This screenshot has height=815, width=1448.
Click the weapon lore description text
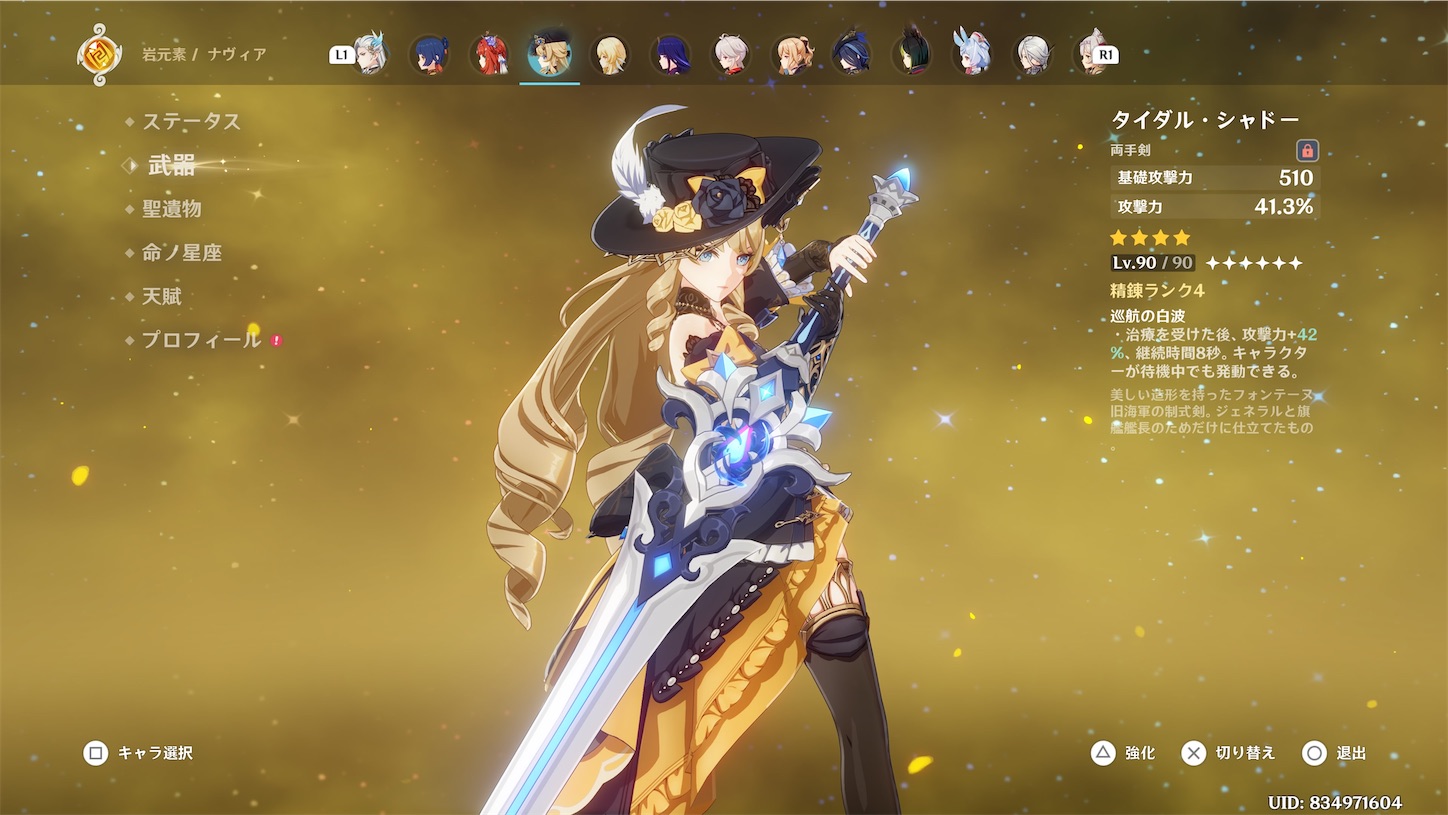(x=1212, y=418)
